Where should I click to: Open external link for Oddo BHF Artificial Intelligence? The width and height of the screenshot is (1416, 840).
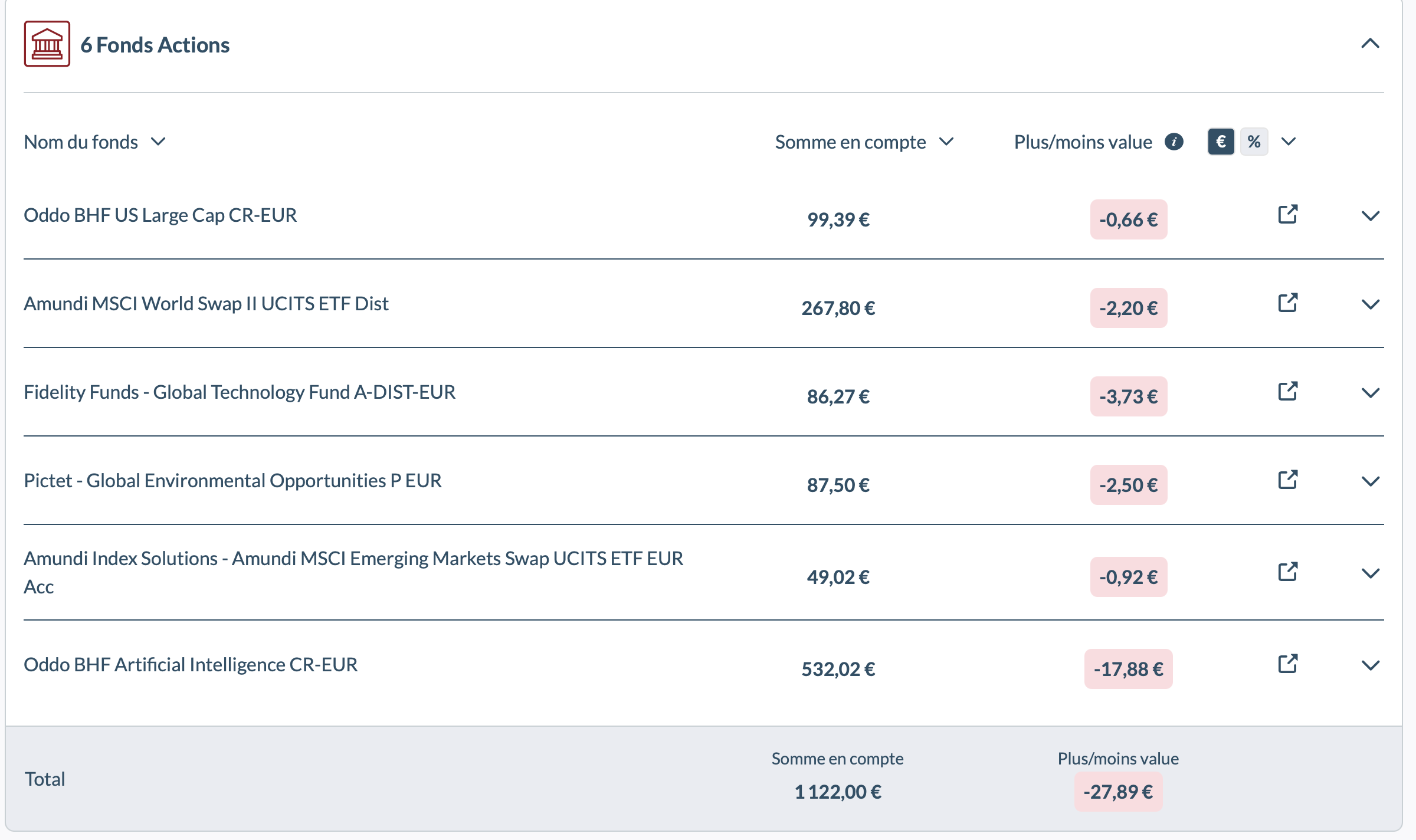click(x=1287, y=664)
